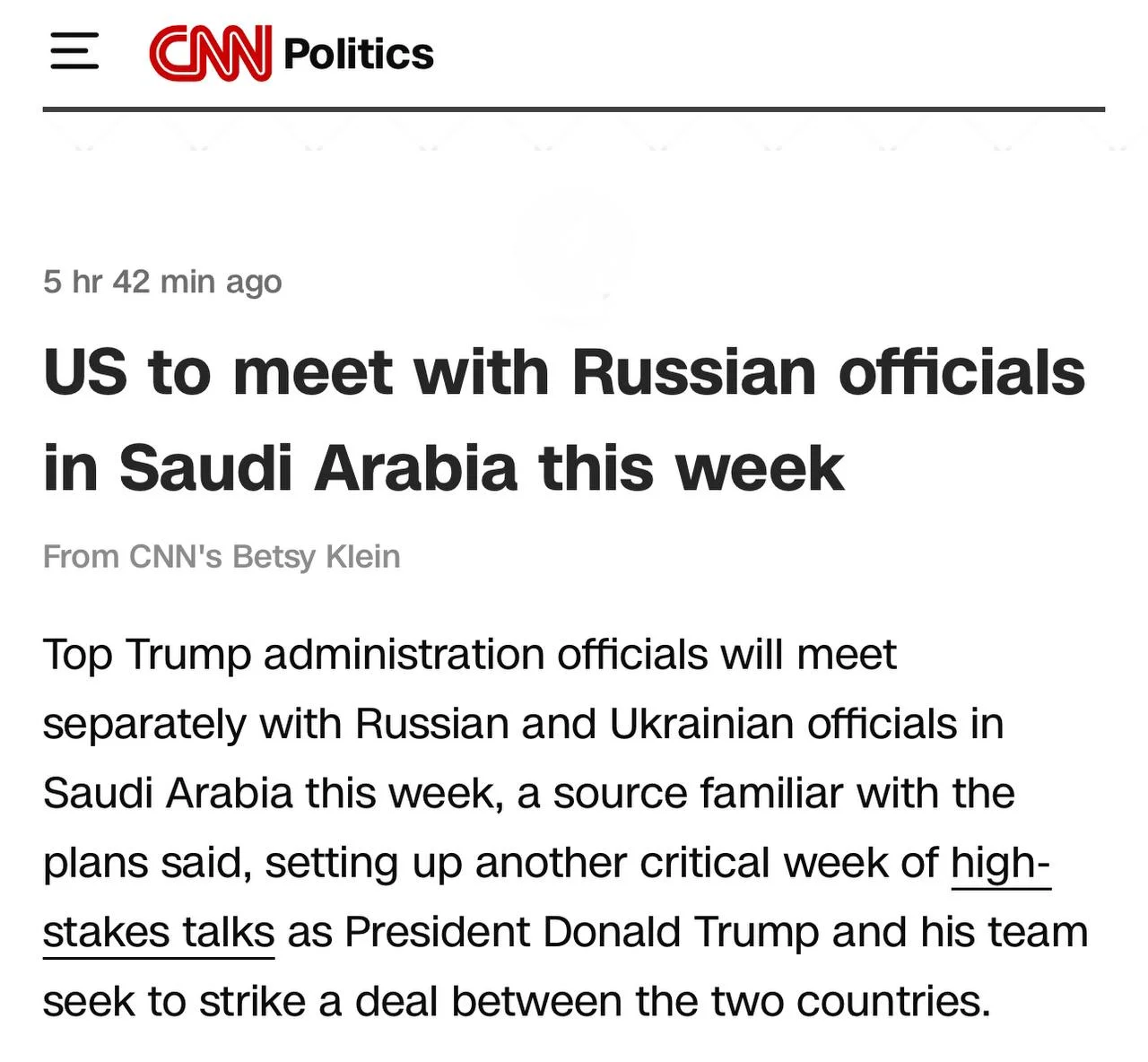Click the dark header divider line
Screen dimensions: 1148x1062
(x=574, y=109)
